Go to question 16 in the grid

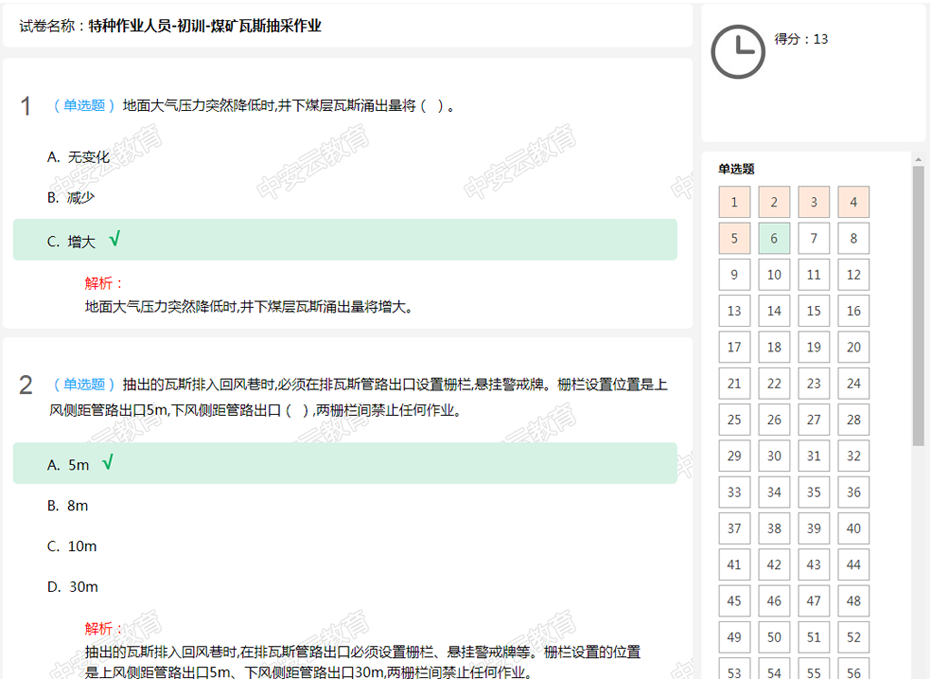coord(853,311)
